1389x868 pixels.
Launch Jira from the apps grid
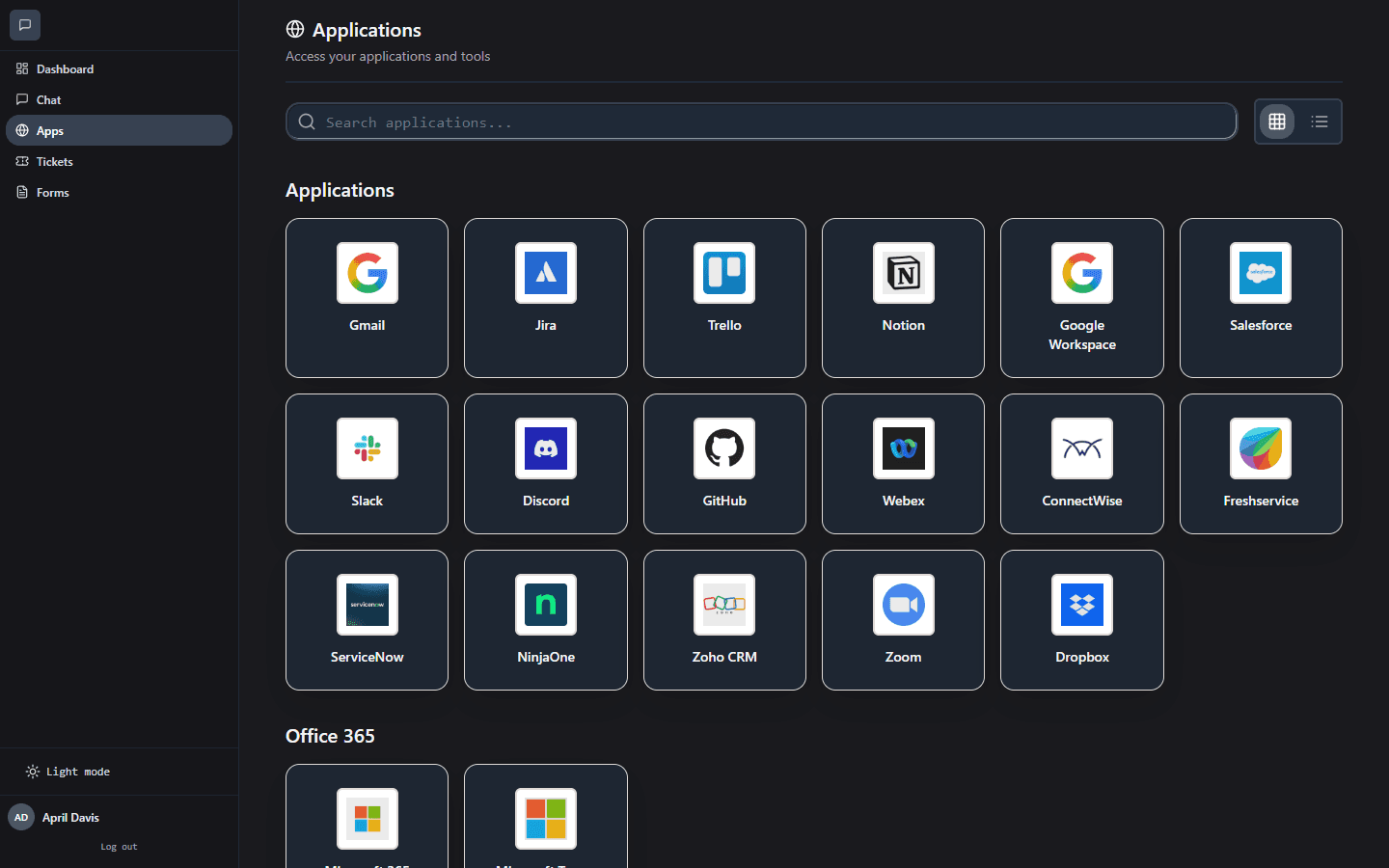click(545, 298)
